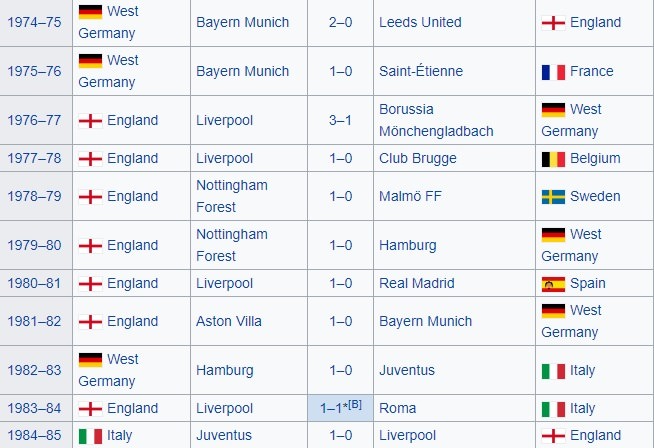This screenshot has height=448, width=654.
Task: Click the France flag icon
Action: click(553, 71)
